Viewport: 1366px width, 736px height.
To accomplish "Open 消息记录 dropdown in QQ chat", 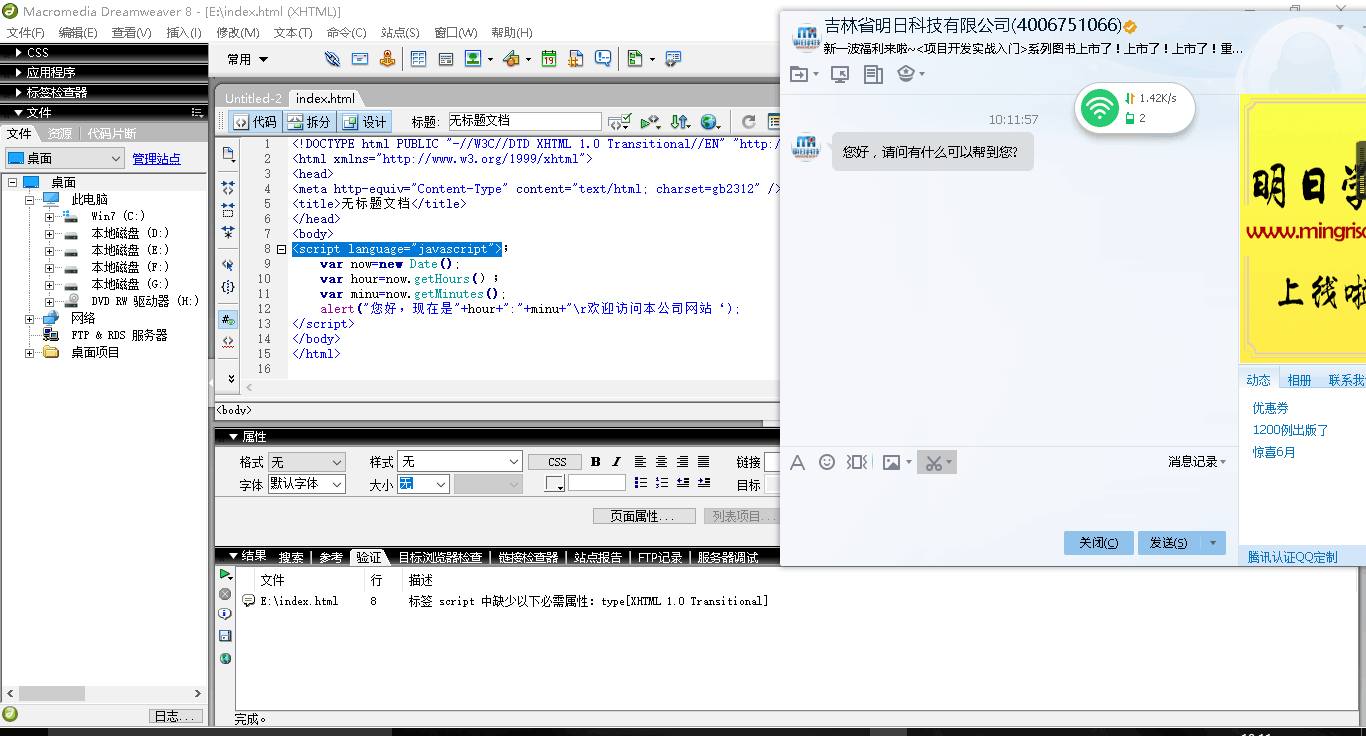I will [x=1197, y=462].
